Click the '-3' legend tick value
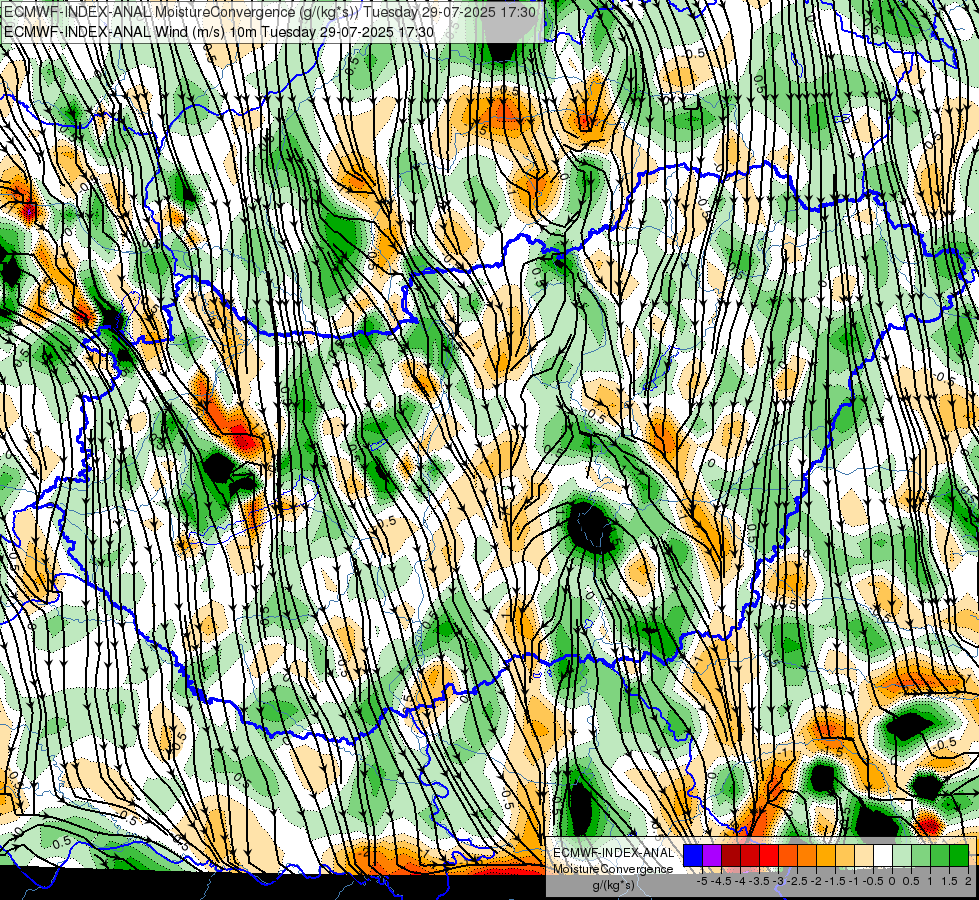The image size is (979, 900). 779,881
